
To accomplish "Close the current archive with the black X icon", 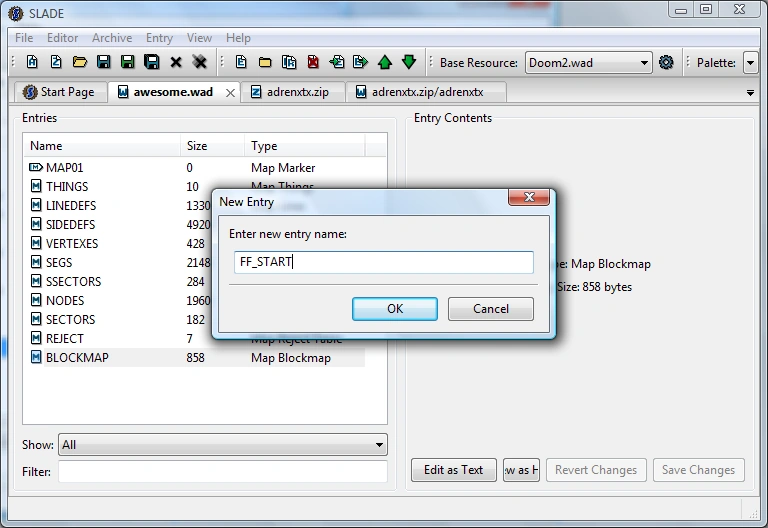I will point(176,62).
